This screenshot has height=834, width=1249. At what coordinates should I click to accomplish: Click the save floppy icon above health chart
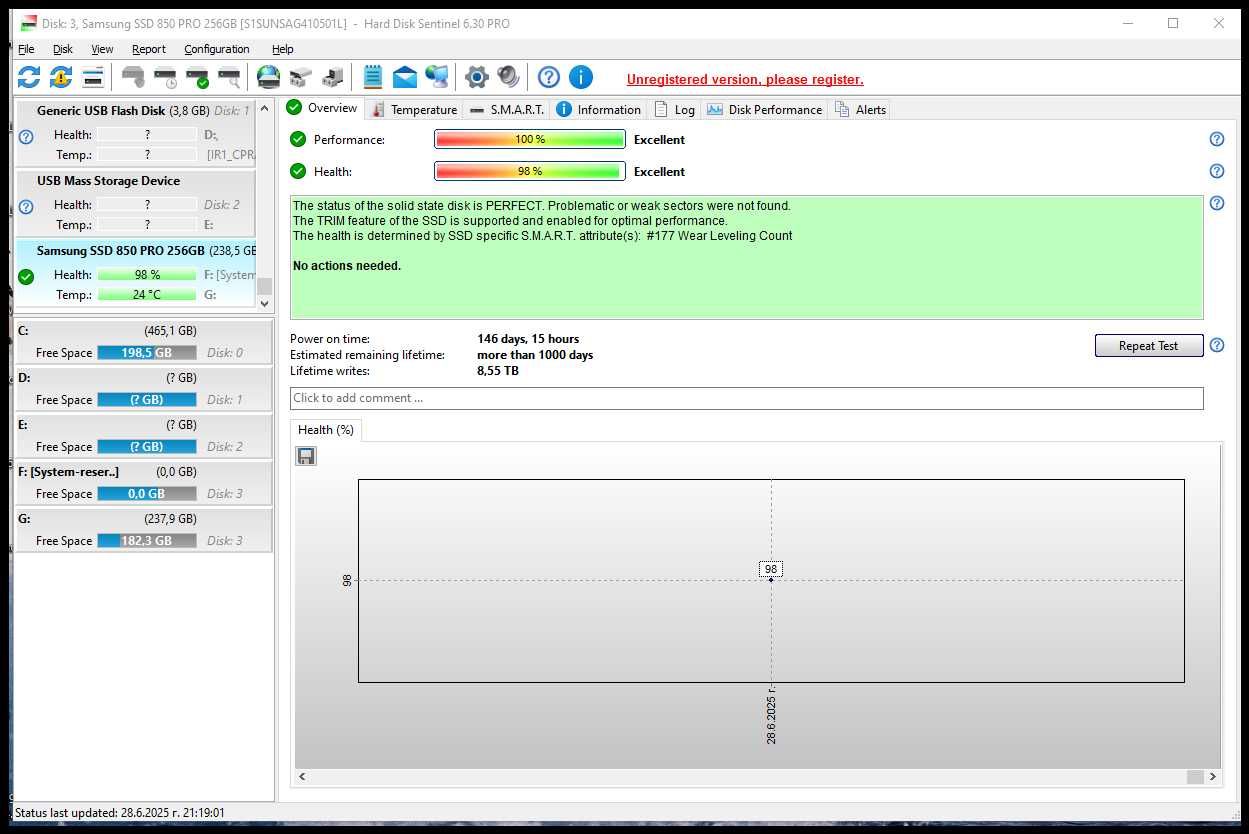[306, 456]
